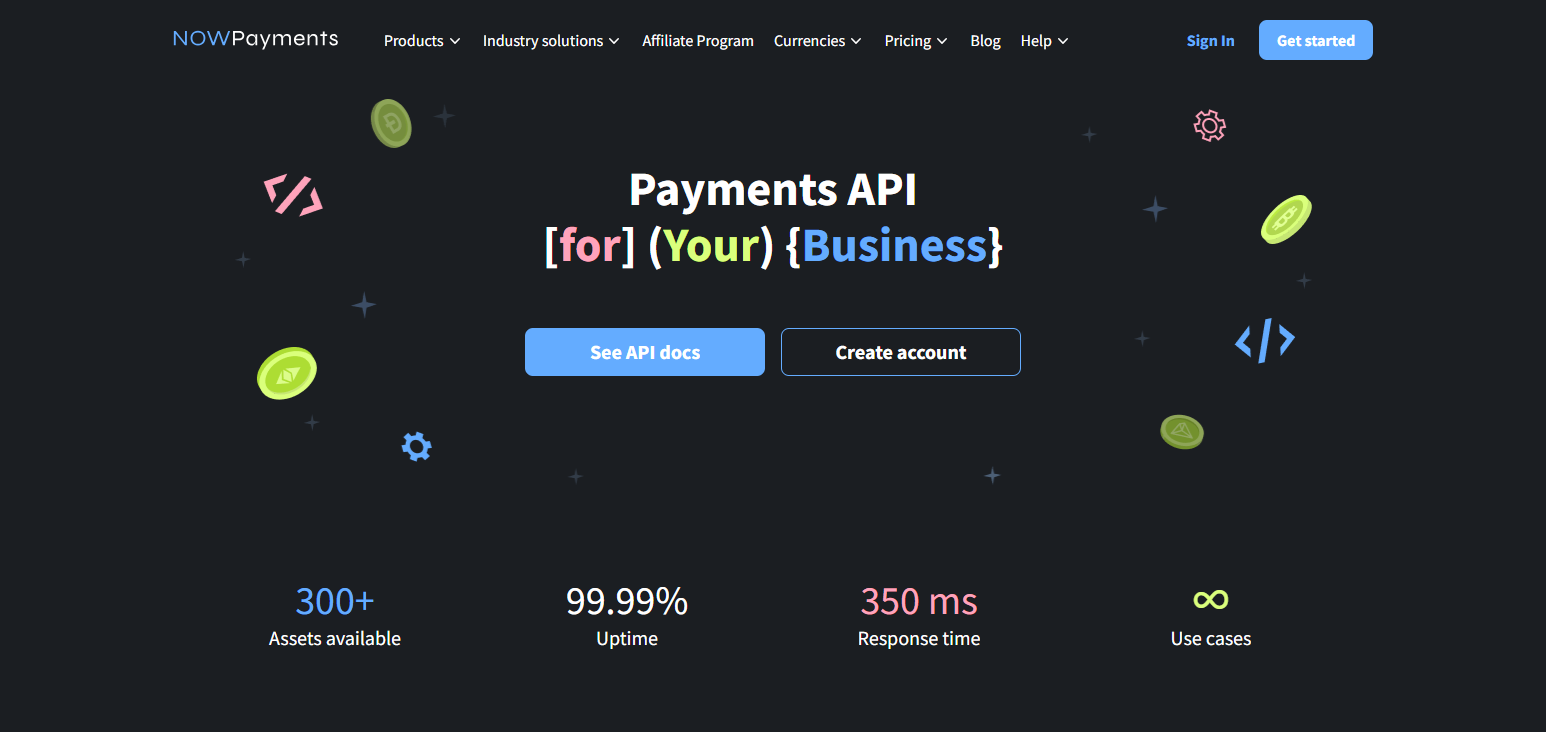Click the bright green Bitcoin coin
This screenshot has height=732, width=1546.
click(1286, 220)
